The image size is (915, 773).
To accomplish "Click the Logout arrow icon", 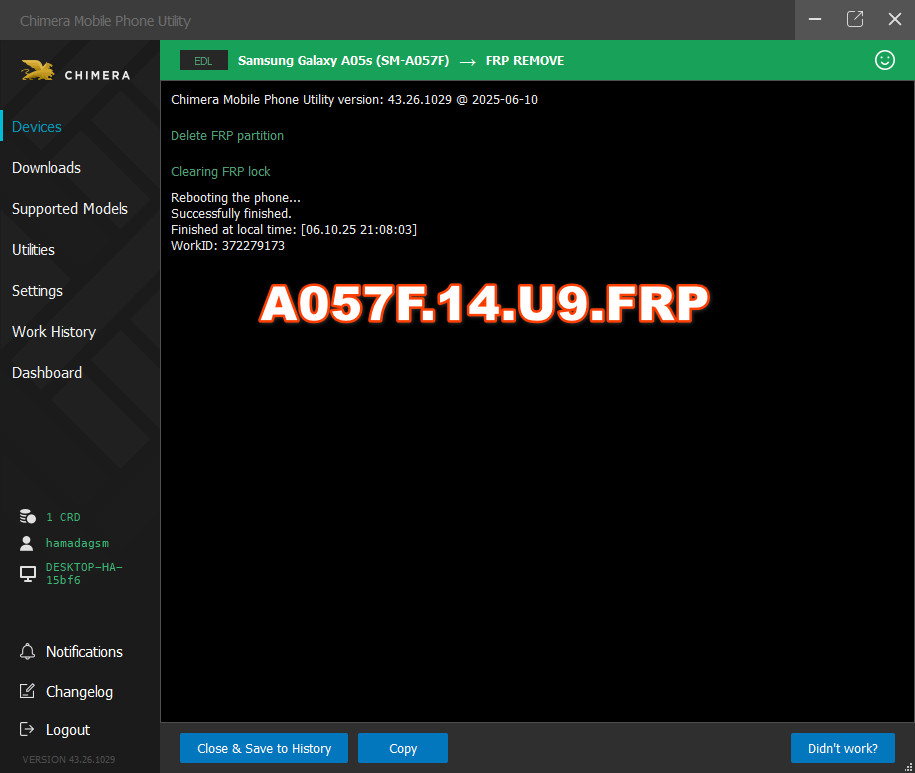I will (x=27, y=729).
